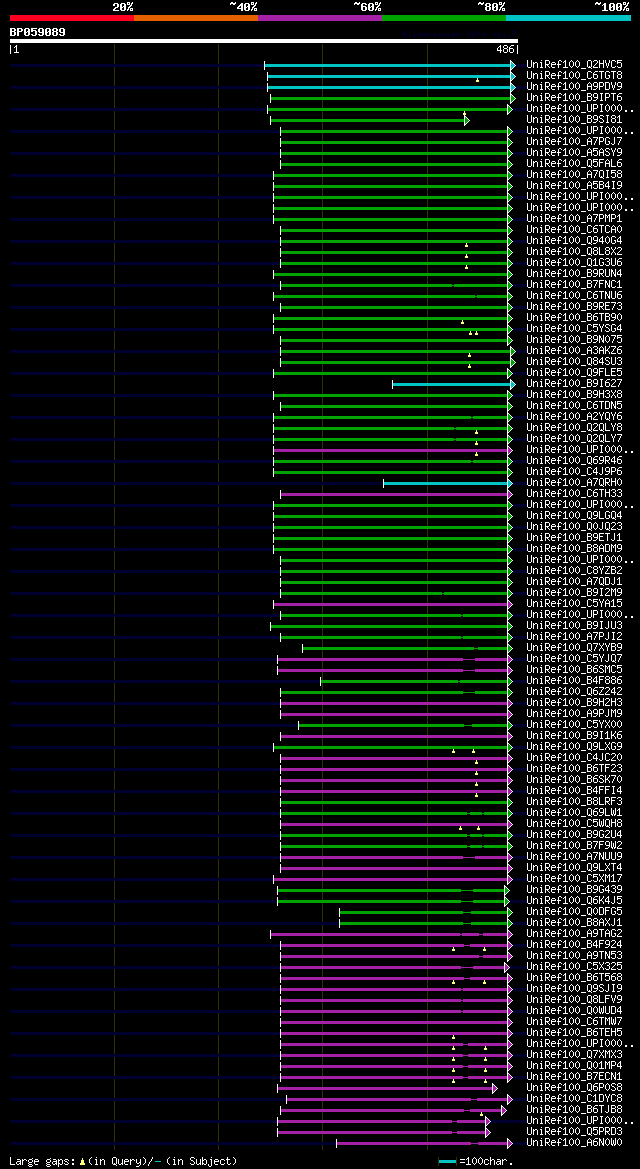640x1169 pixels.
Task: Click the green ~80% identity legend segment
Action: (444, 17)
